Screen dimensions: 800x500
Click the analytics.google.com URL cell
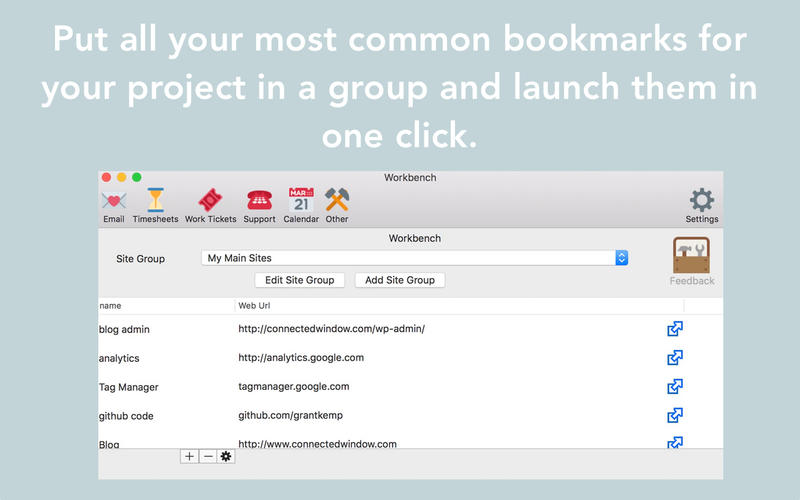(301, 358)
